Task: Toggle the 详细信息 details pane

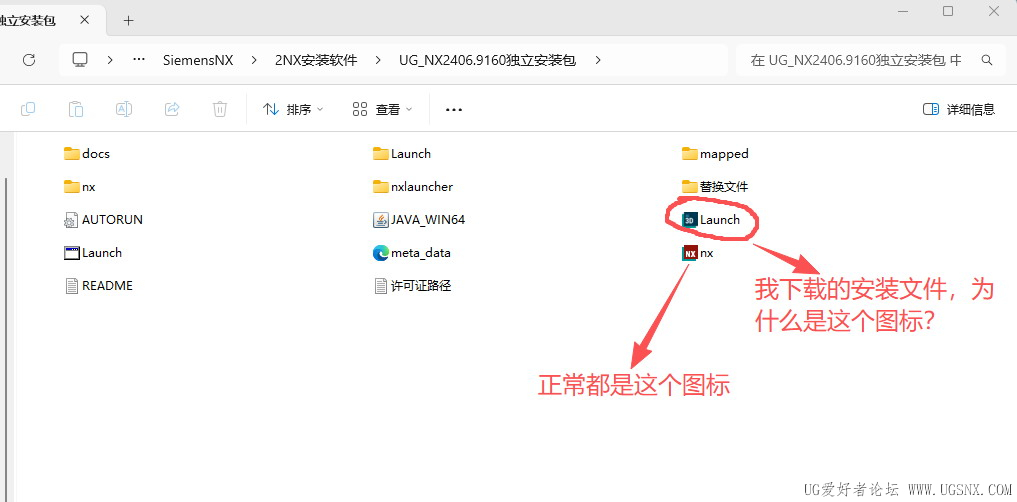Action: pyautogui.click(x=959, y=109)
